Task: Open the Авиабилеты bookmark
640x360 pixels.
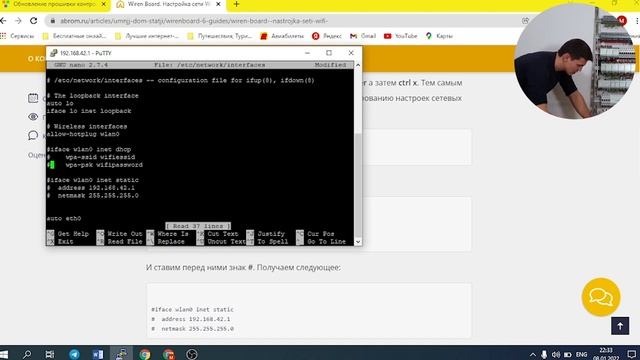Action: (x=282, y=36)
